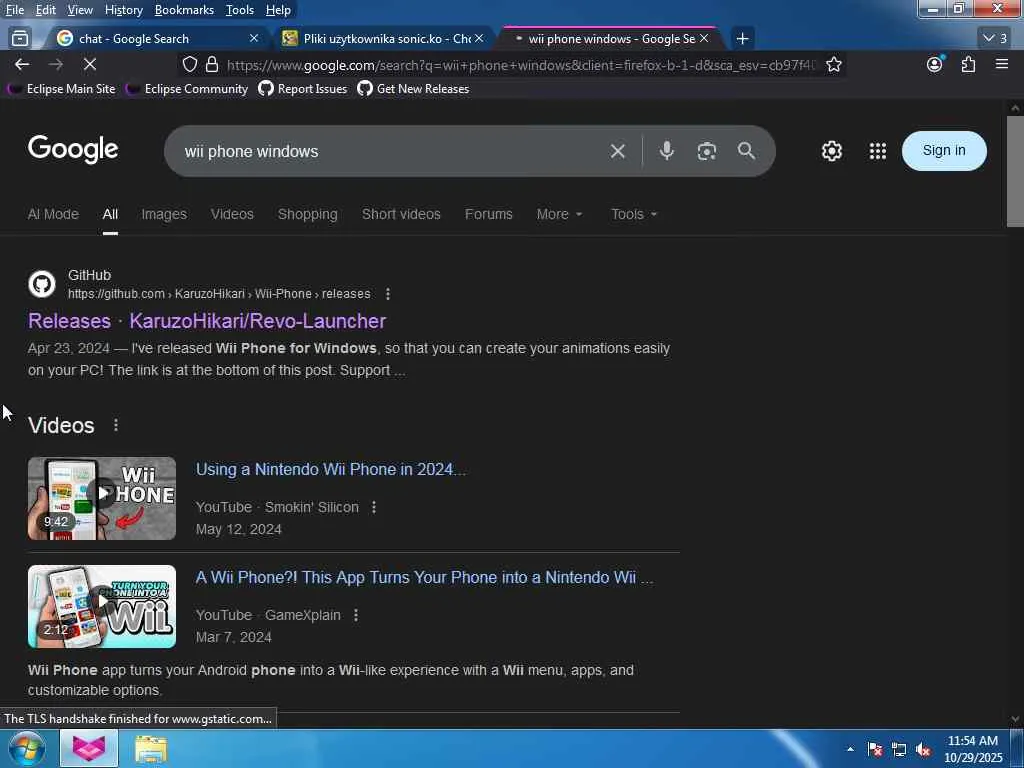
Task: Close the chat - Google Search tab
Action: 254,39
